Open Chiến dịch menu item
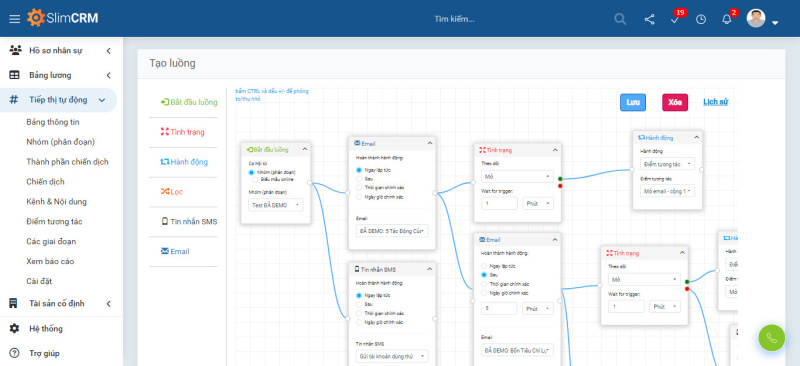The height and width of the screenshot is (366, 800). click(45, 182)
